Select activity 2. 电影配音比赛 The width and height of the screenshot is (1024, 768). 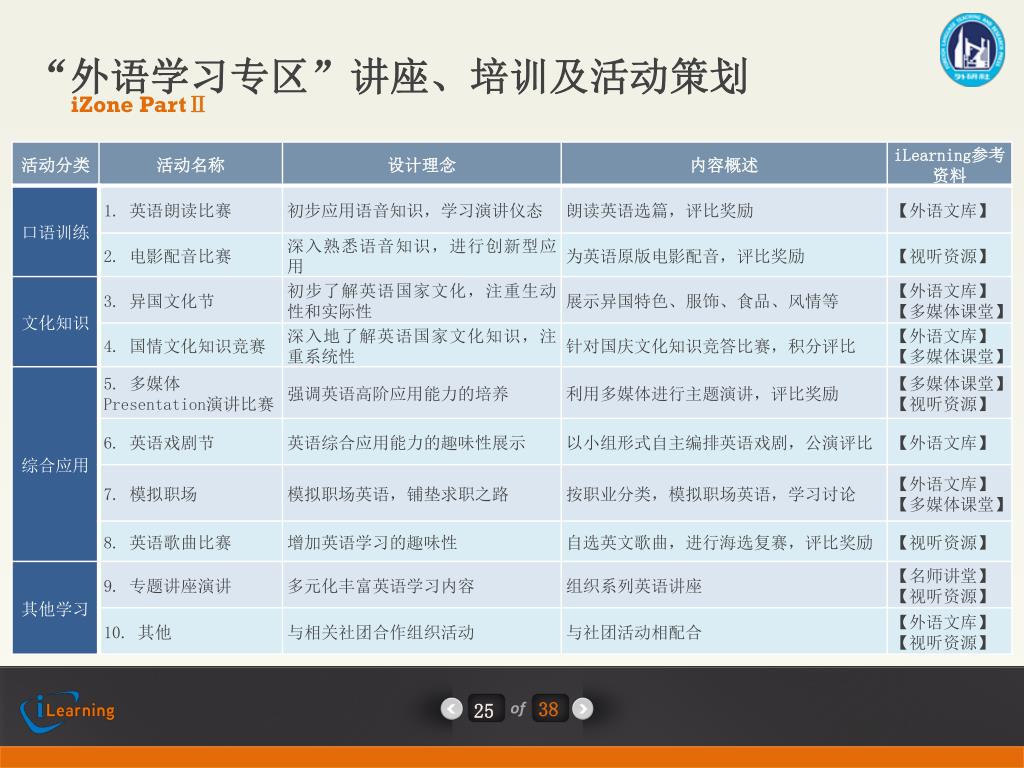[x=191, y=255]
